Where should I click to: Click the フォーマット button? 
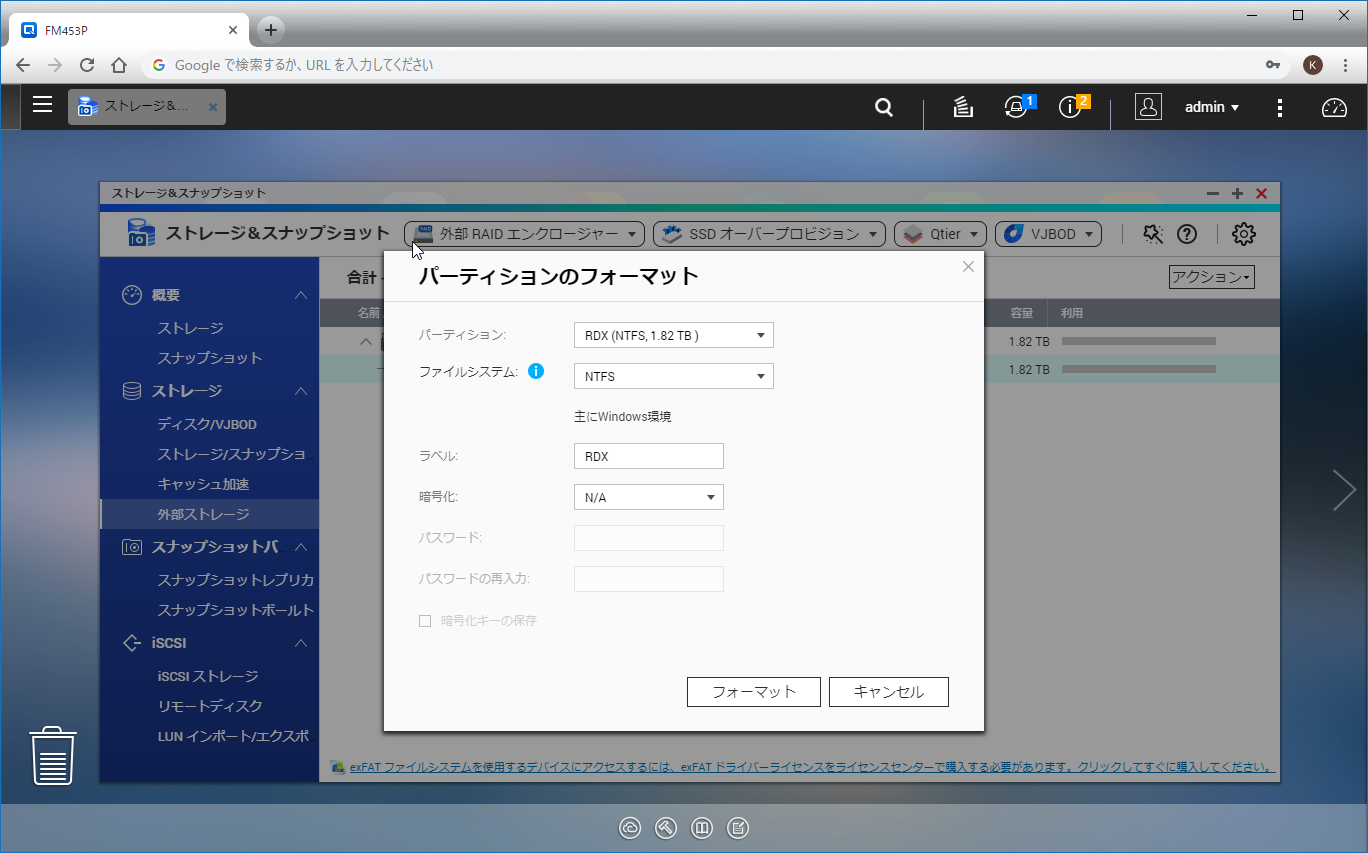tap(753, 692)
